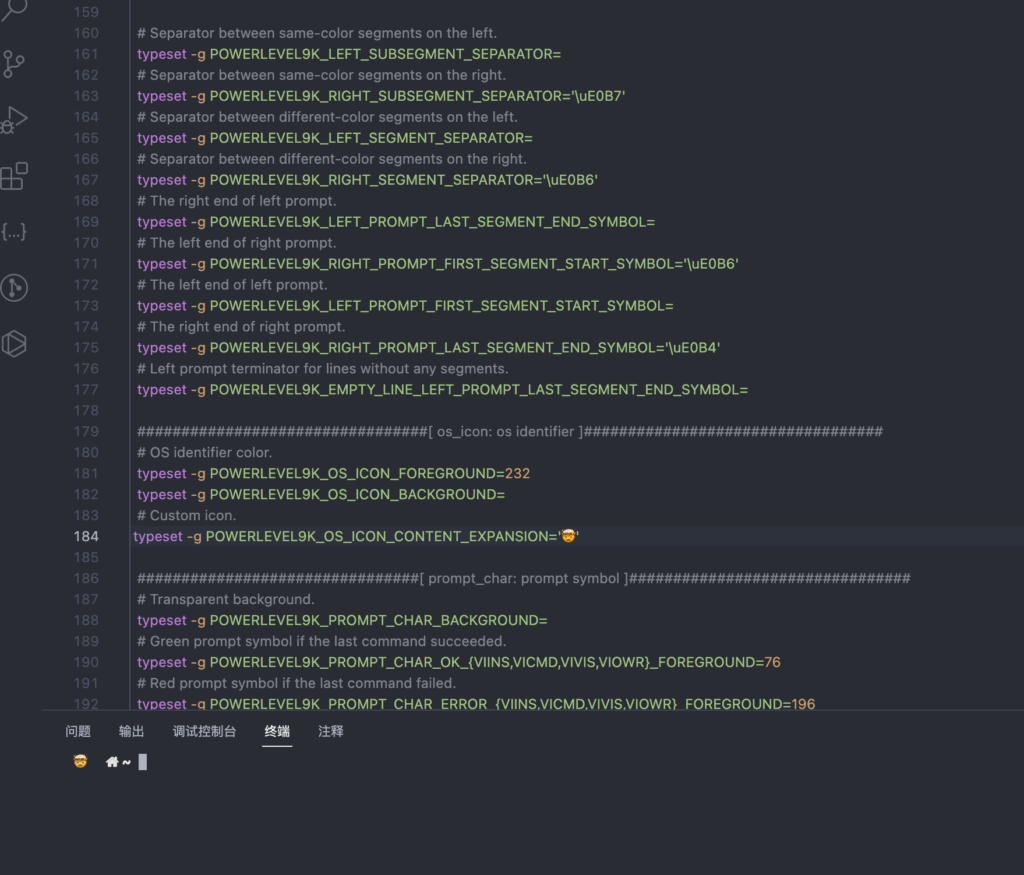Switch to the 注释 panel tab

point(330,731)
